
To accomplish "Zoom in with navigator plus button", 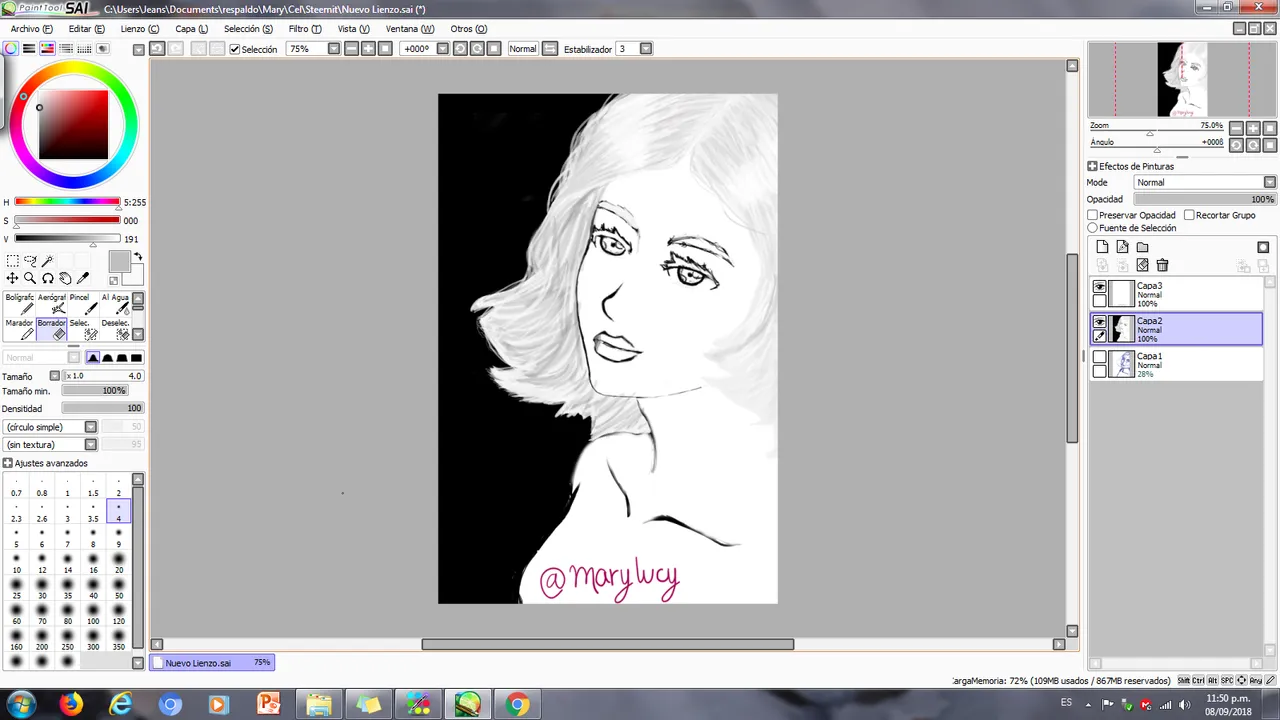I will [1253, 128].
